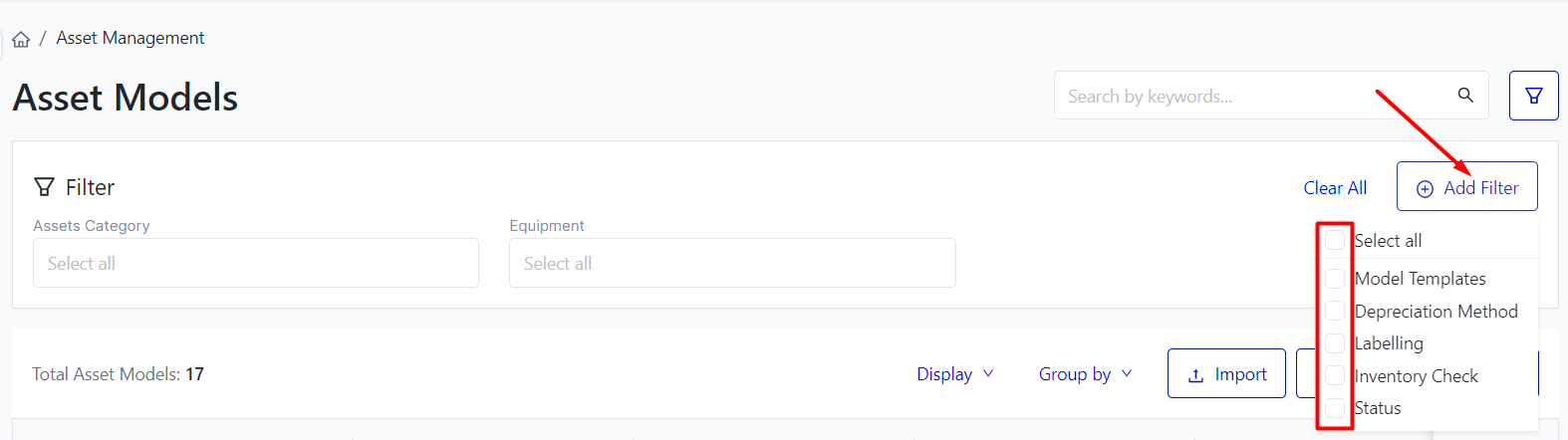Expand the Display dropdown
The width and height of the screenshot is (1568, 440).
pyautogui.click(x=954, y=374)
